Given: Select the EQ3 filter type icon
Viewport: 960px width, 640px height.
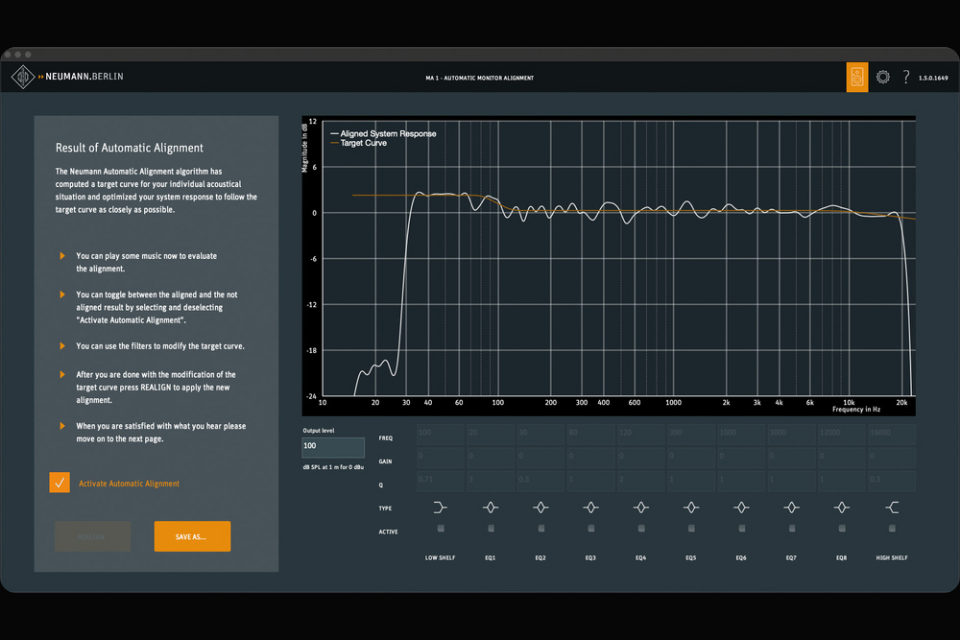Looking at the screenshot, I should point(591,507).
